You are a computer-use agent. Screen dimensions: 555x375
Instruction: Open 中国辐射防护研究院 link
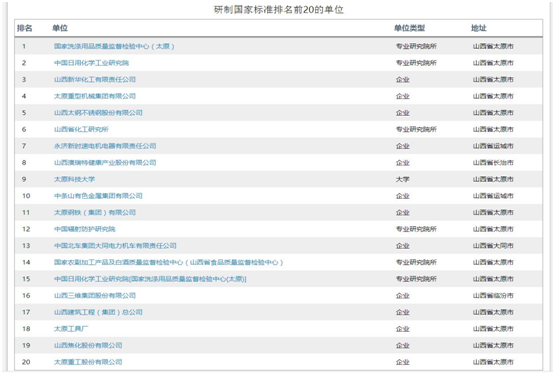[85, 229]
